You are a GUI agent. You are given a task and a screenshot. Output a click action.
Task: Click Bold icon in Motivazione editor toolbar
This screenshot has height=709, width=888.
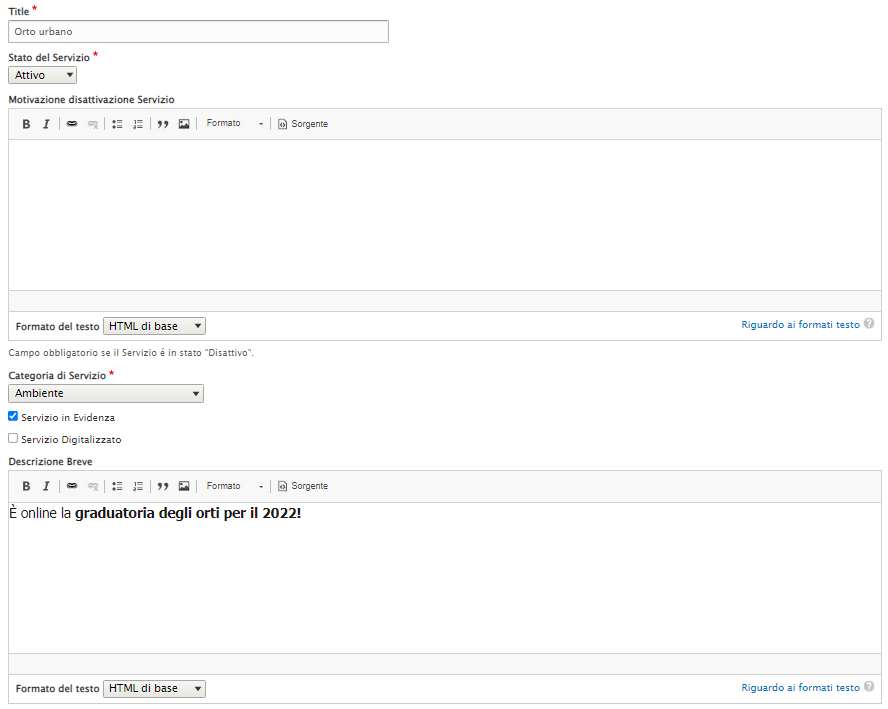tap(26, 124)
